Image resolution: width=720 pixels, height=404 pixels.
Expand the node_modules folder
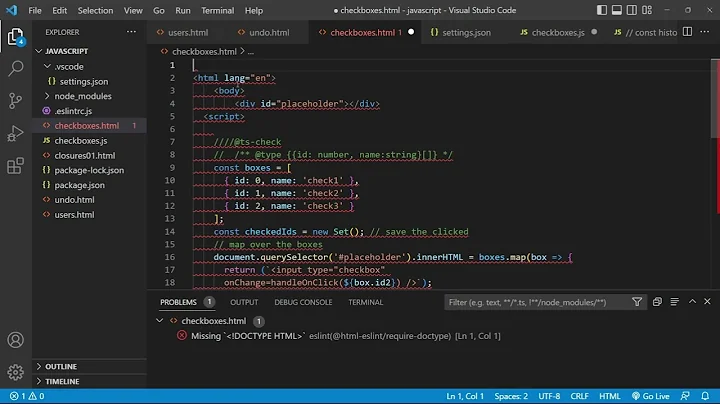[x=47, y=96]
